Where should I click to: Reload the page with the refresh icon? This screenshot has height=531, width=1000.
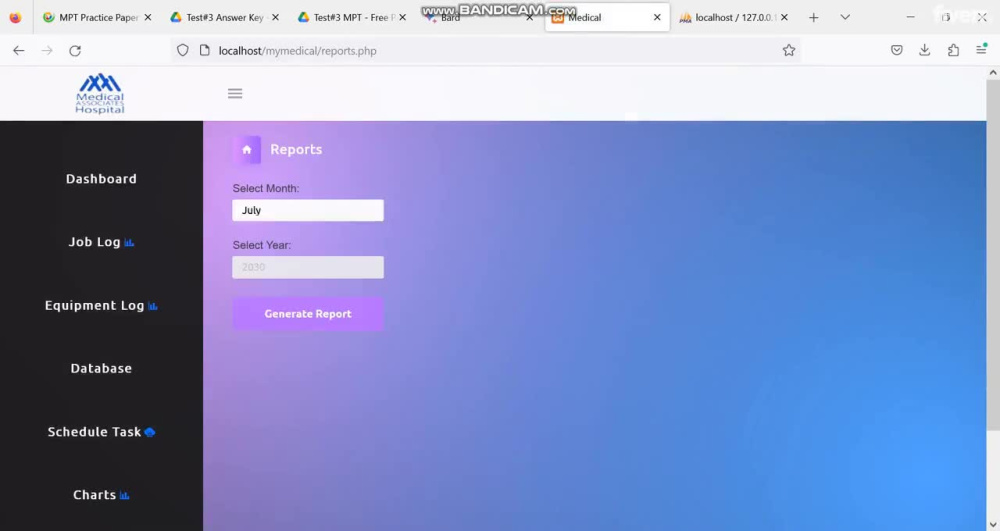click(x=75, y=50)
